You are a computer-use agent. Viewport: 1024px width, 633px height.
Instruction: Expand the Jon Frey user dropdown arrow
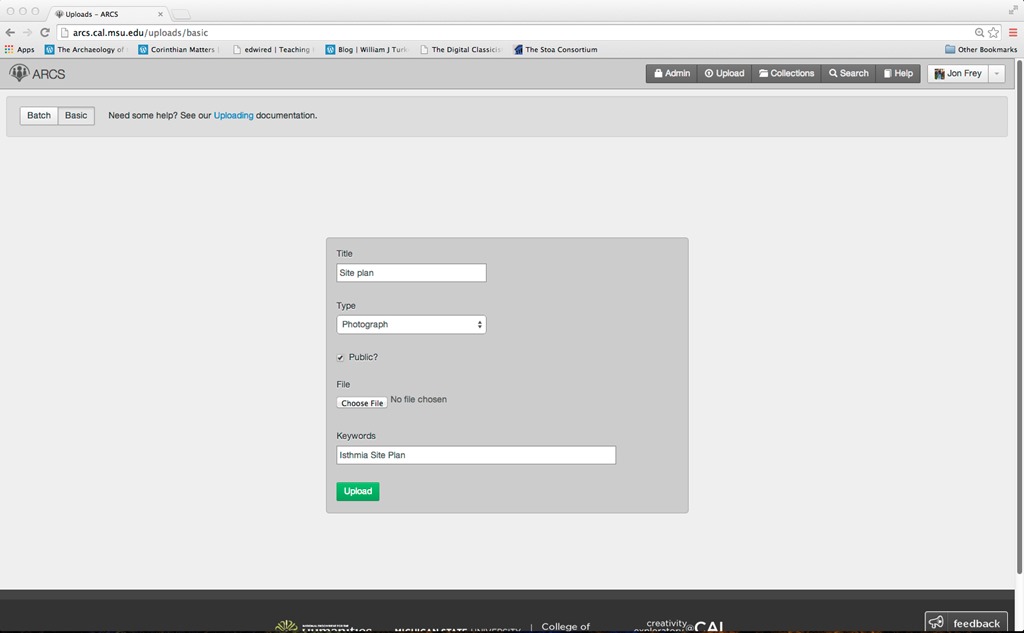[x=996, y=73]
